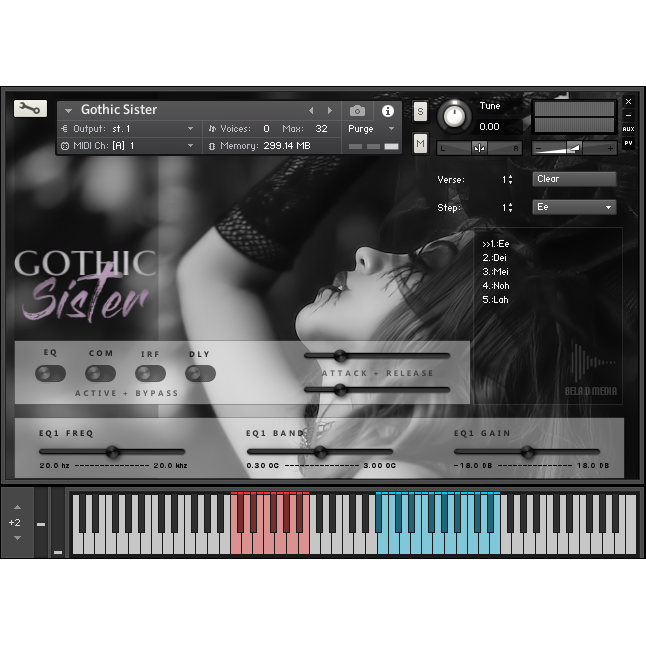646x646 pixels.
Task: Toggle the IRF reverb switch
Action: click(150, 373)
